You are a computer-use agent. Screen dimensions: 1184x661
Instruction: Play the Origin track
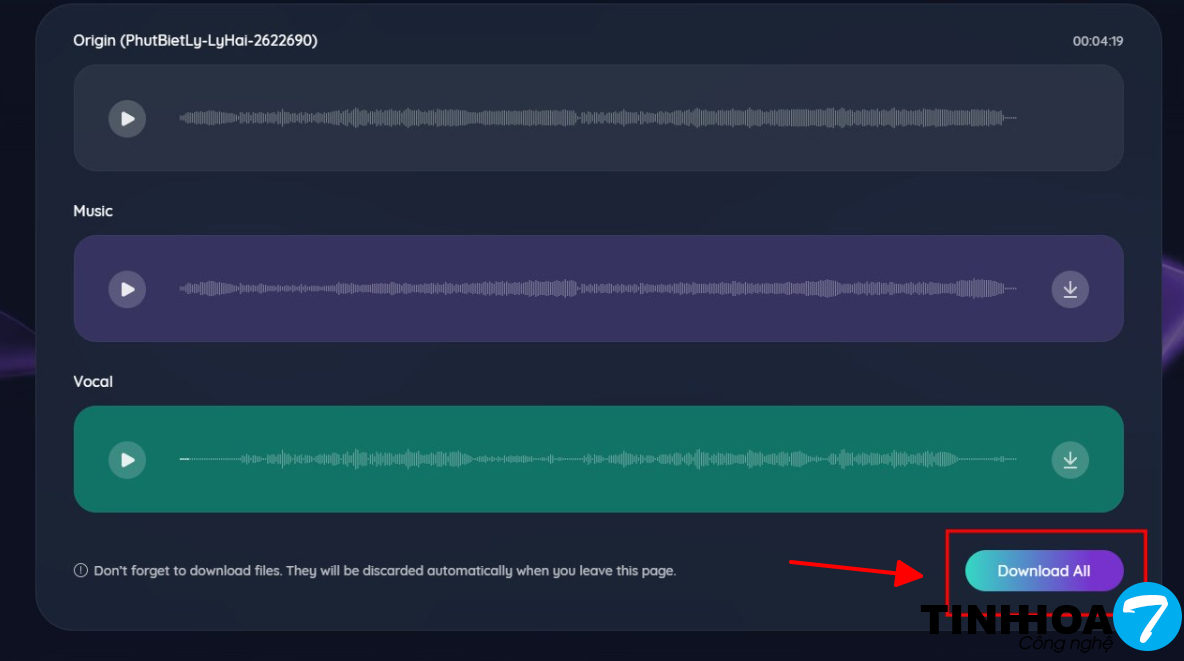point(127,118)
